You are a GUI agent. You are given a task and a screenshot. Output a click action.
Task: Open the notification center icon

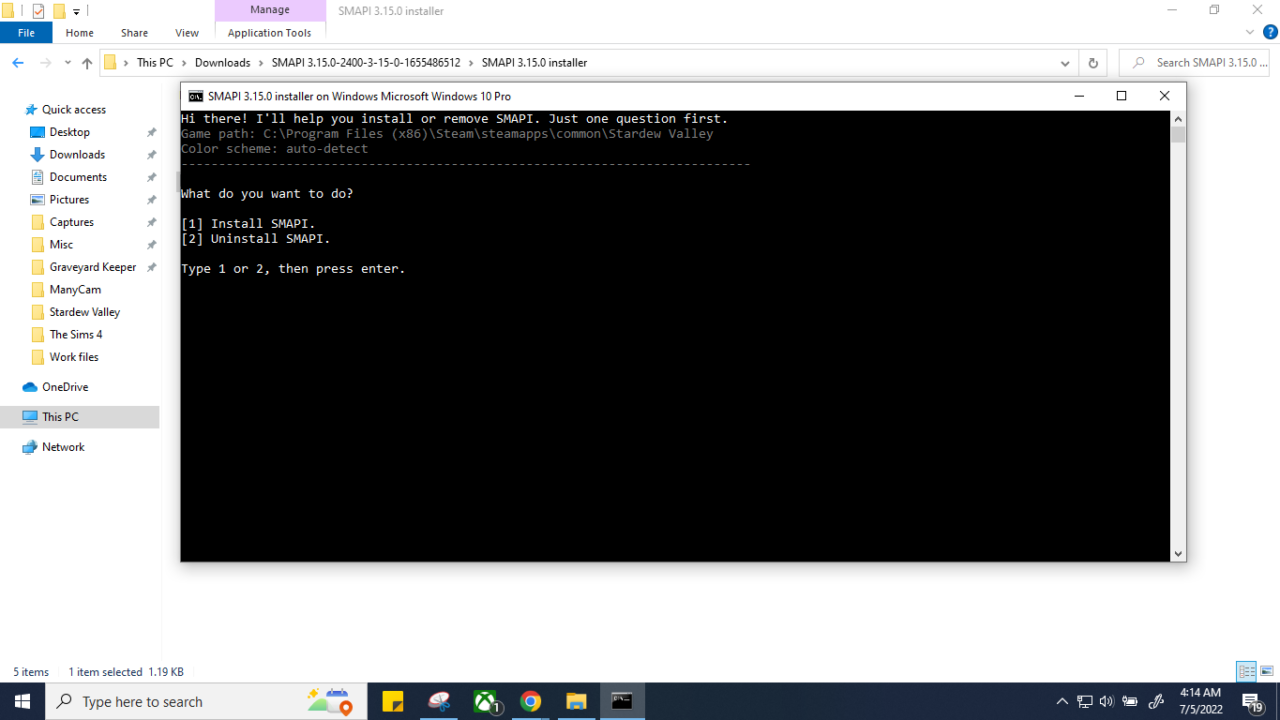pyautogui.click(x=1251, y=702)
